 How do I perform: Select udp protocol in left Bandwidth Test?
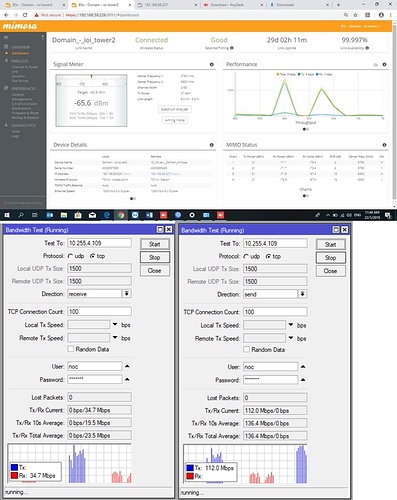pyautogui.click(x=70, y=256)
